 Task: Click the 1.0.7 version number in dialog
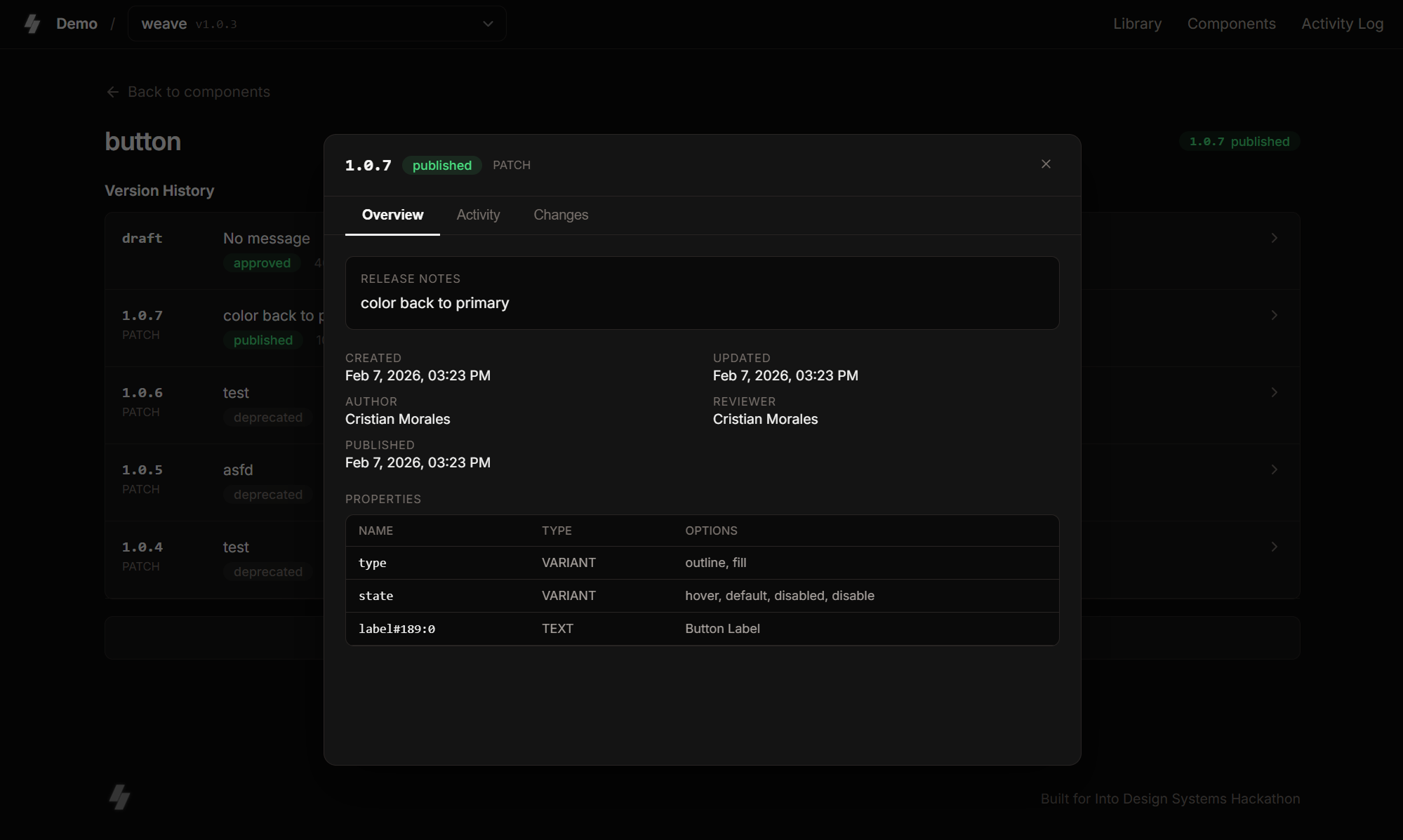(368, 166)
